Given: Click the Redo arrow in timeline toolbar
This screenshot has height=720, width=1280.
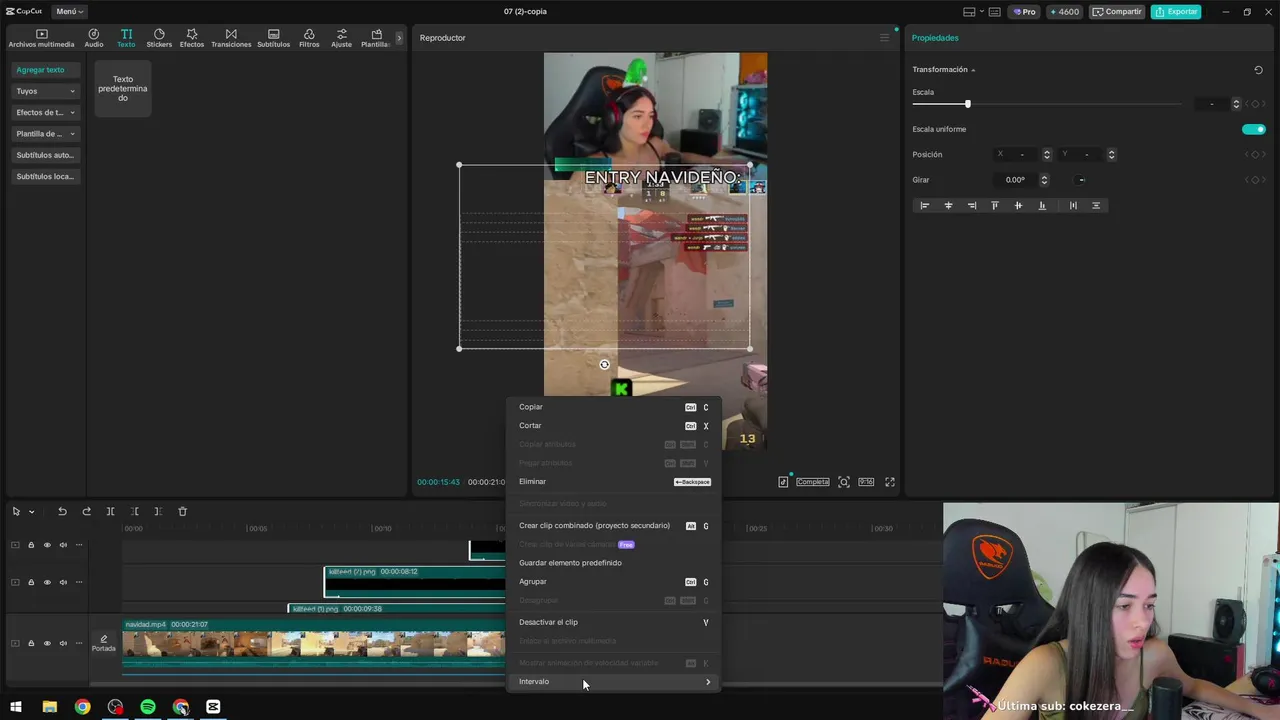Looking at the screenshot, I should [x=86, y=511].
